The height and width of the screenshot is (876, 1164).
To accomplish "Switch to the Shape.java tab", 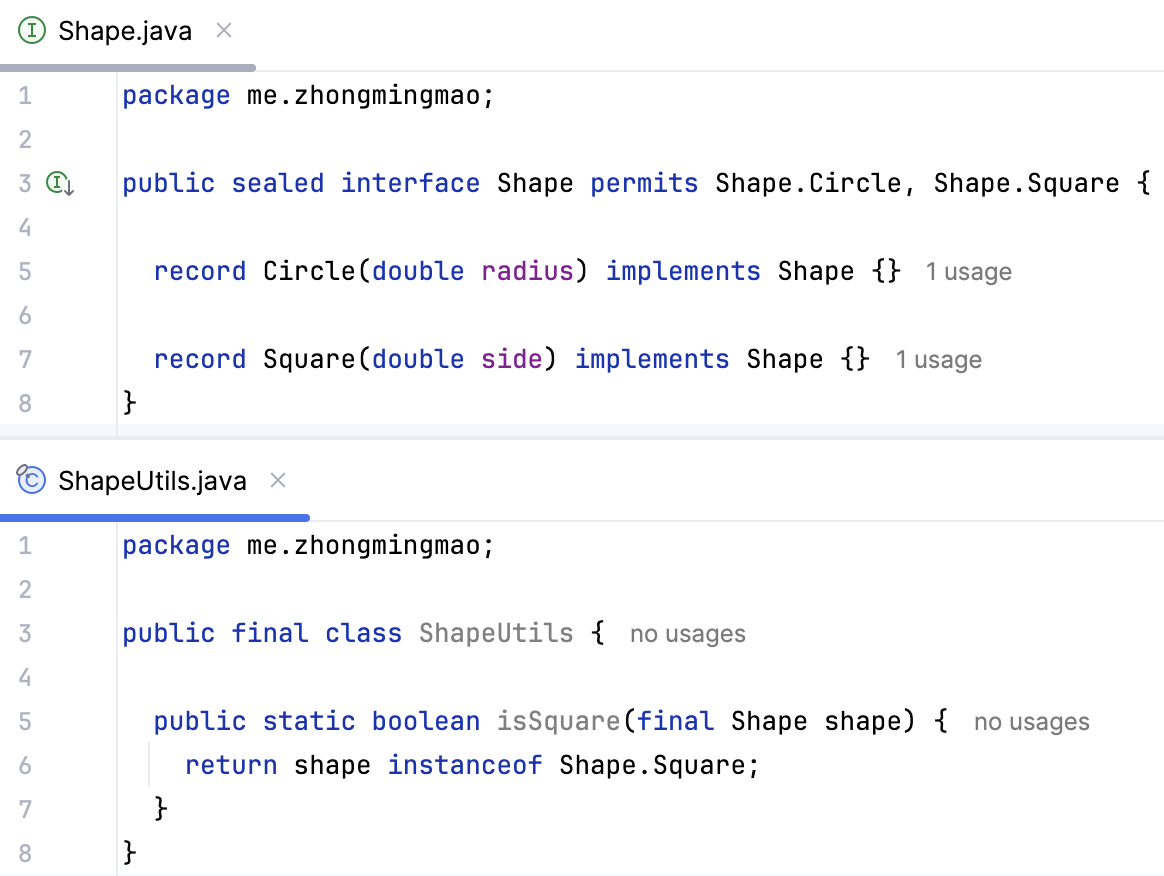I will (124, 31).
